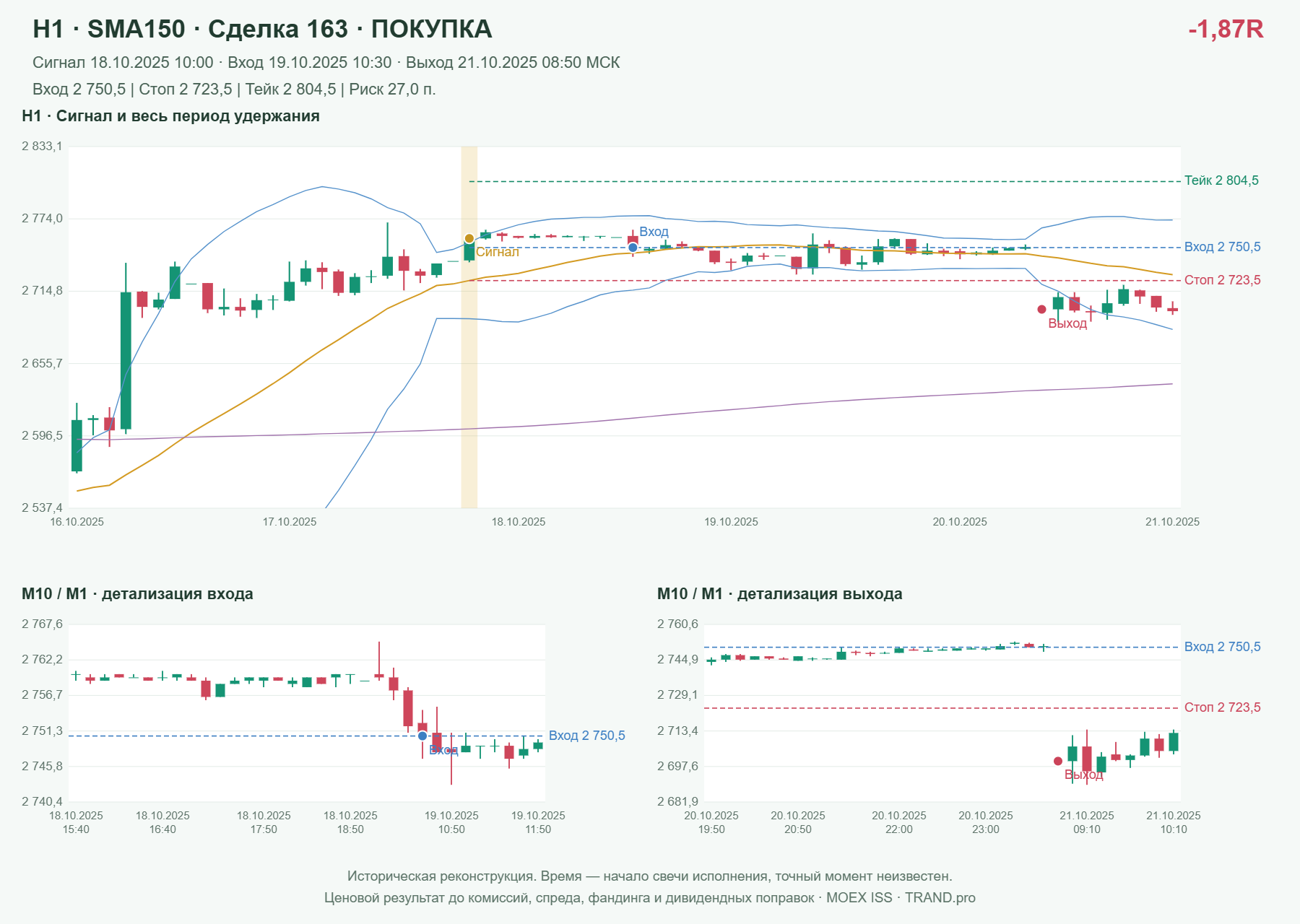Click the orange Сигнал marker dot on the H1 chart
1300x924 pixels.
(469, 238)
